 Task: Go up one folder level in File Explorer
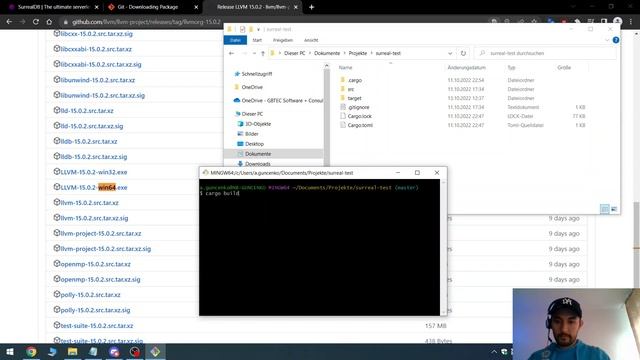click(x=262, y=53)
